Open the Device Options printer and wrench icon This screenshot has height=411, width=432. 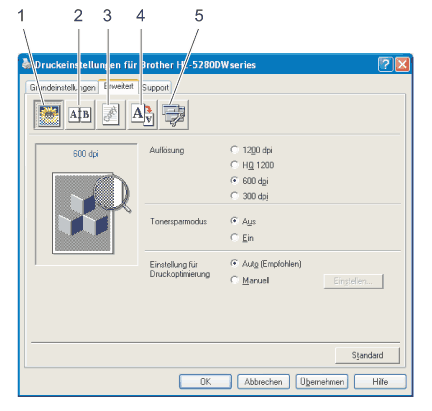pos(174,115)
